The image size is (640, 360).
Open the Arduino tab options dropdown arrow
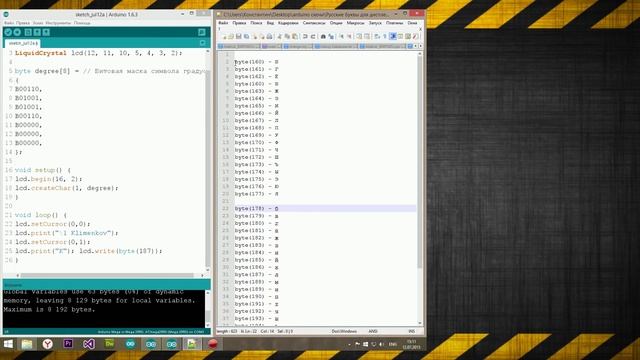click(202, 43)
